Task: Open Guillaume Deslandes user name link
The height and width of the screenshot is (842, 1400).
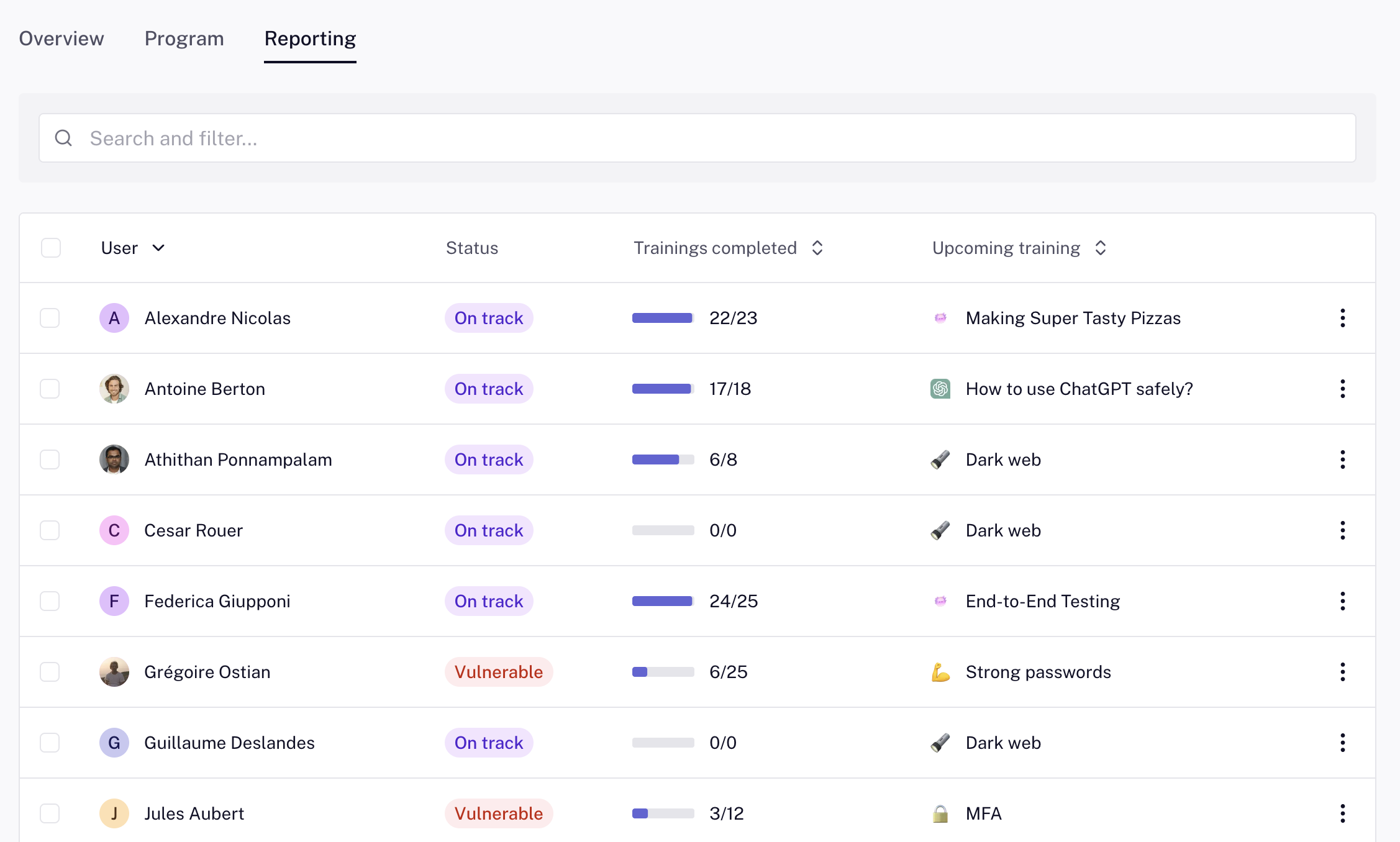Action: [x=229, y=743]
